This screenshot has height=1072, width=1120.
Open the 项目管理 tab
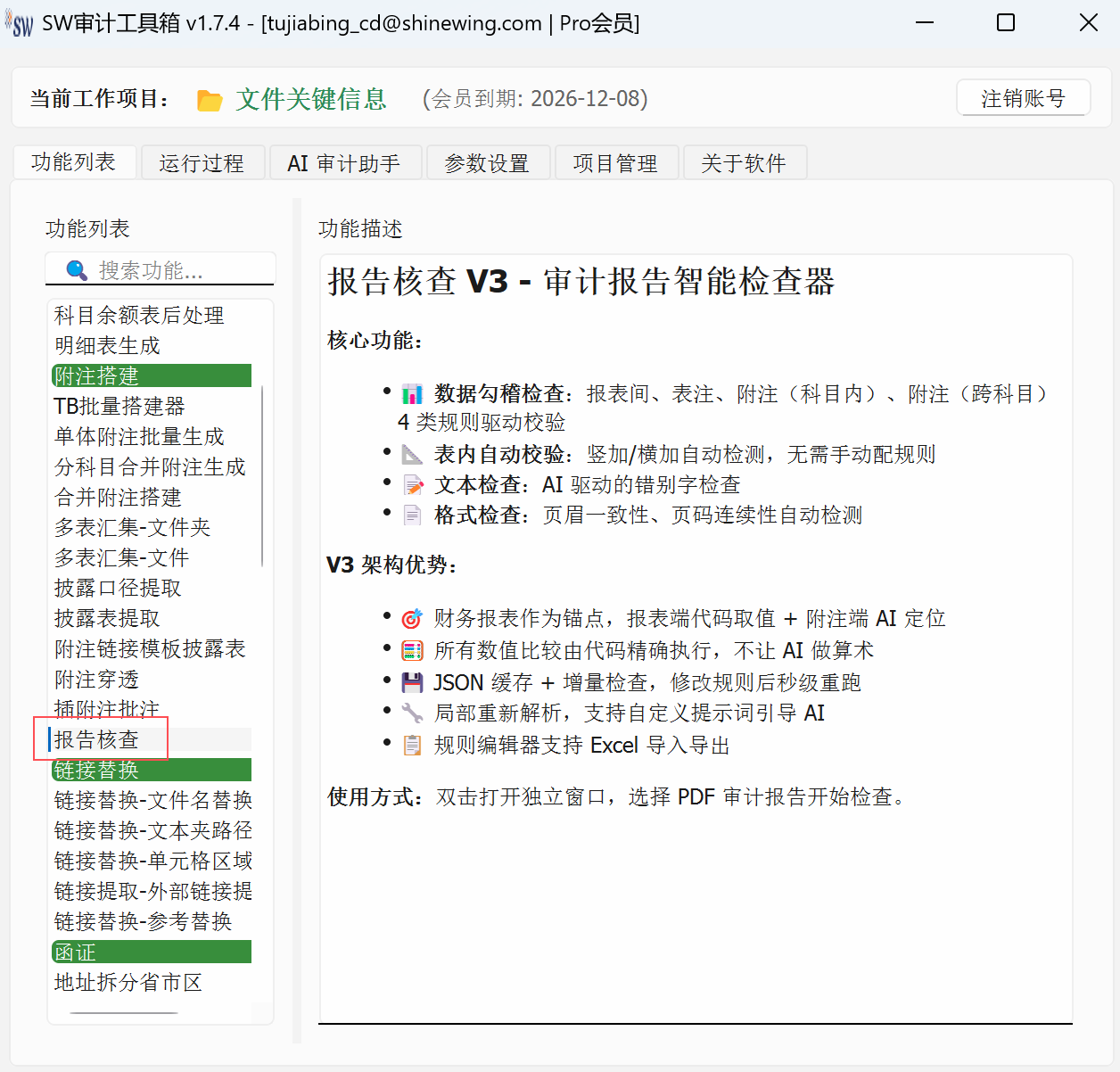click(x=616, y=162)
